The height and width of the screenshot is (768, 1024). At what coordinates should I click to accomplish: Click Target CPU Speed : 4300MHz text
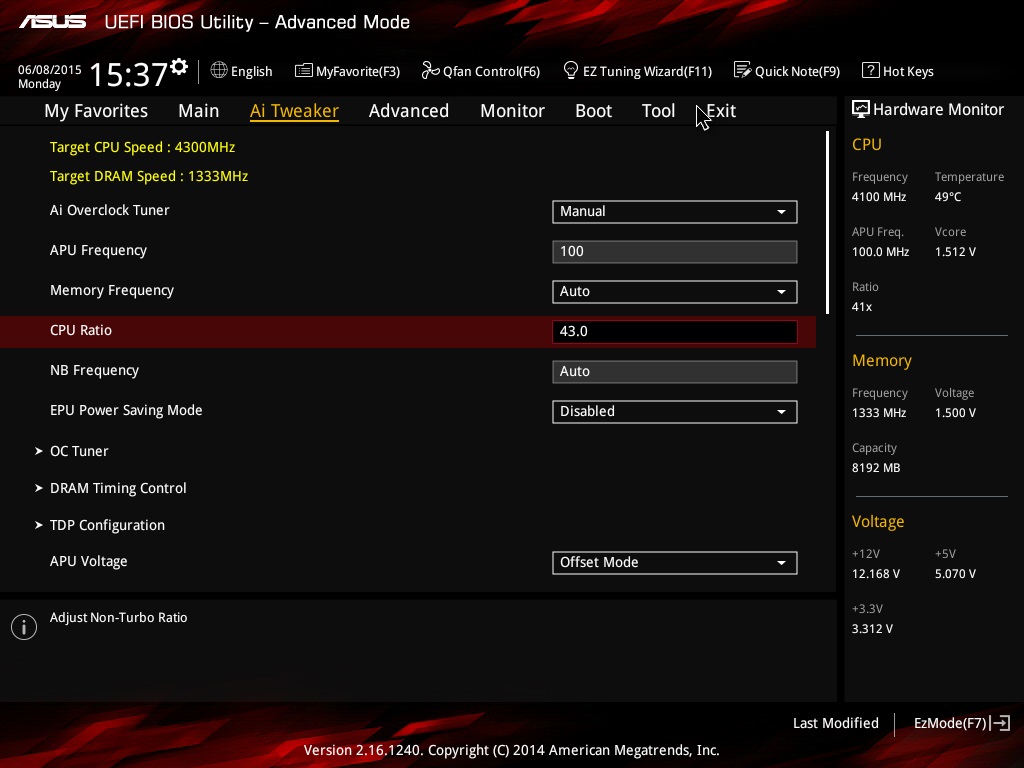coord(142,147)
